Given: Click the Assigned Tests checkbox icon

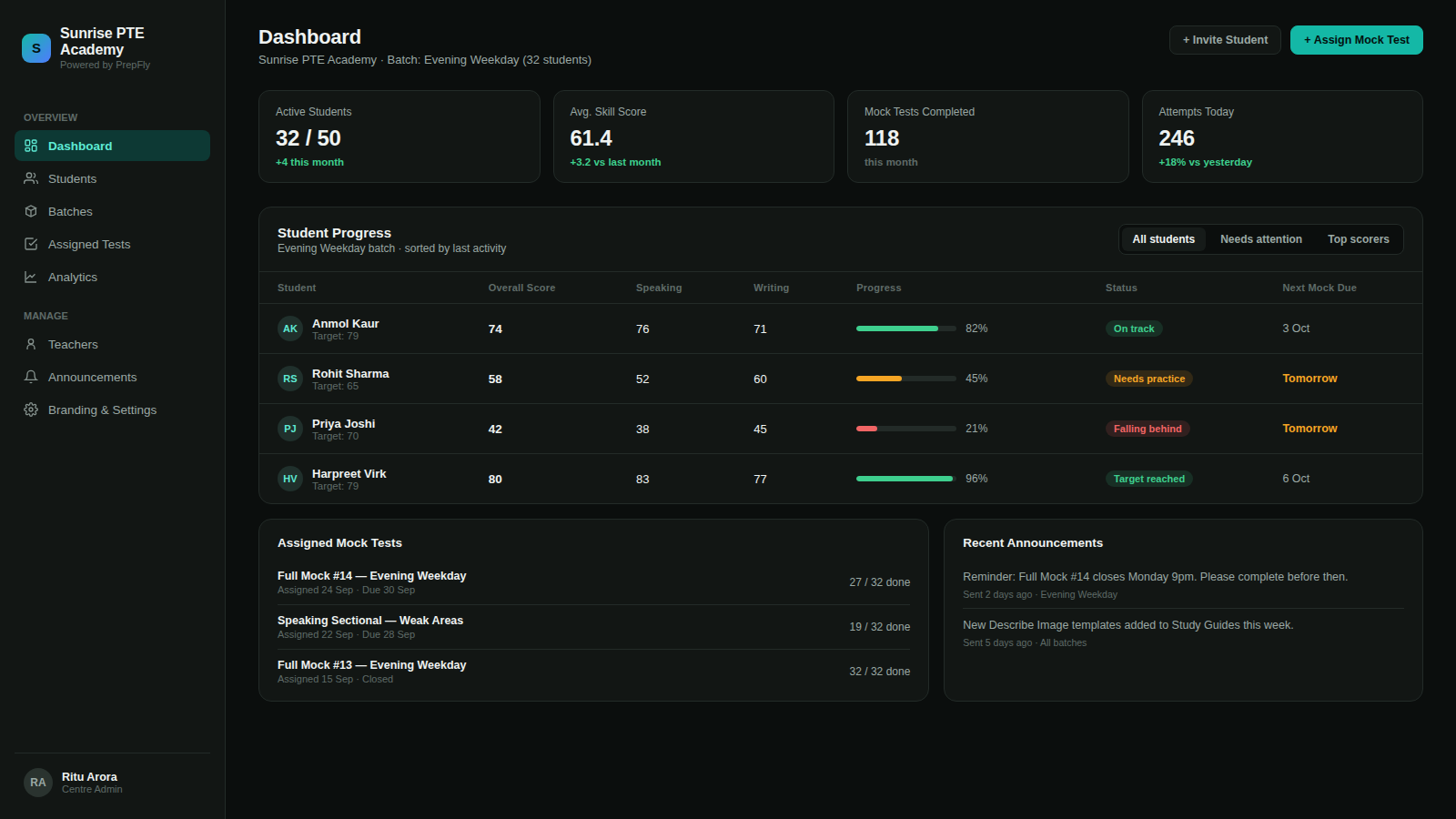Looking at the screenshot, I should 31,244.
